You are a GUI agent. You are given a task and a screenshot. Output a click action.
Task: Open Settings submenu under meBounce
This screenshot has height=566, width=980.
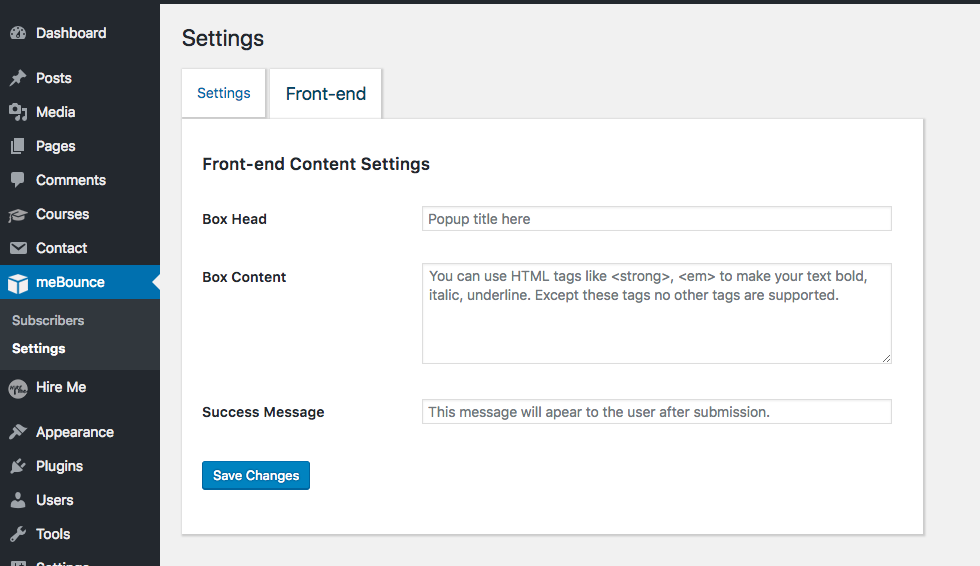coord(39,349)
